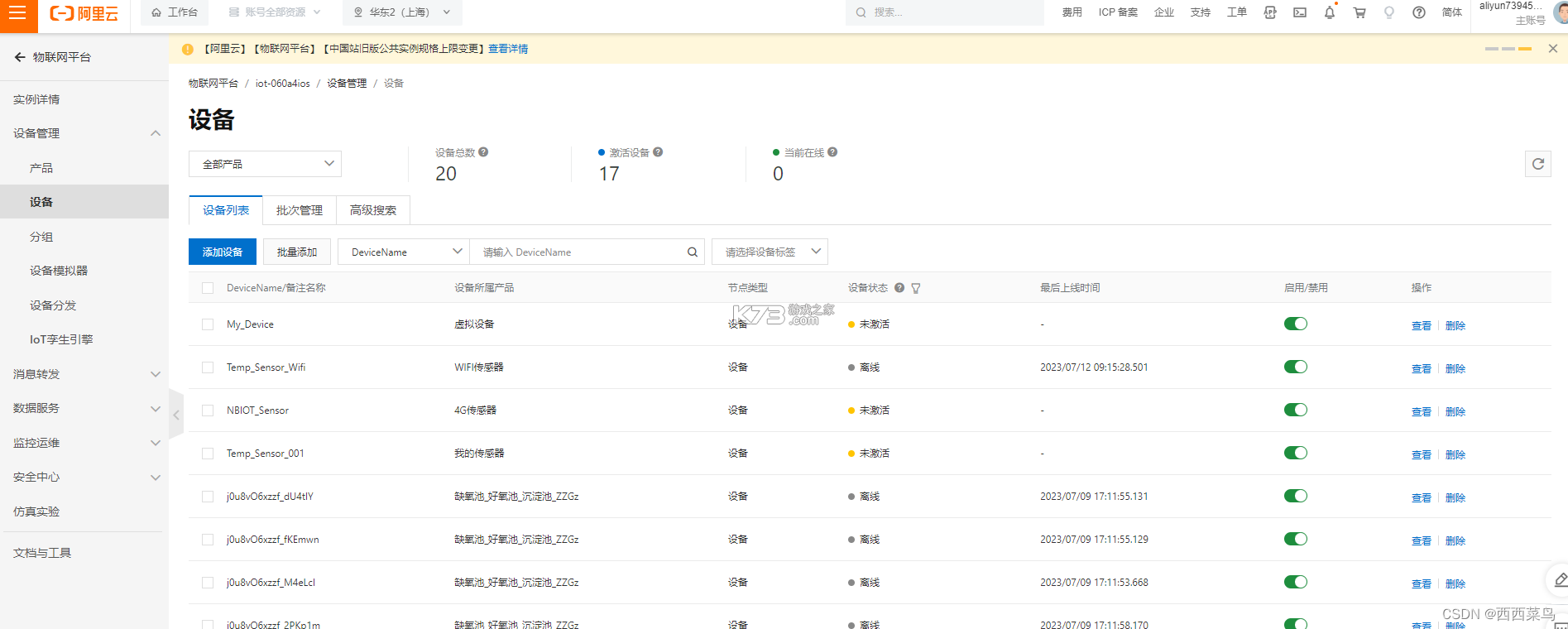Open help question mark icon in header
Viewport: 1568px width, 629px height.
(1419, 12)
